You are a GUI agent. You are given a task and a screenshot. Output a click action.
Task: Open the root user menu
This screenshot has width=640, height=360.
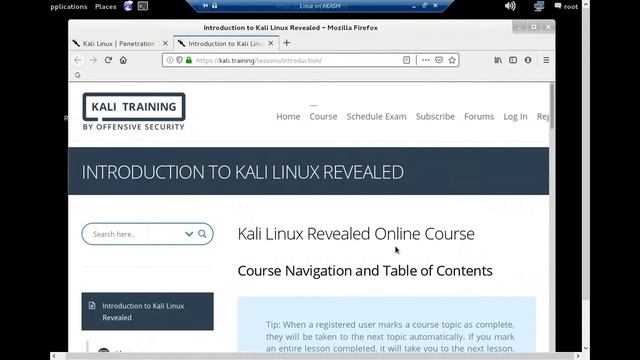point(566,7)
